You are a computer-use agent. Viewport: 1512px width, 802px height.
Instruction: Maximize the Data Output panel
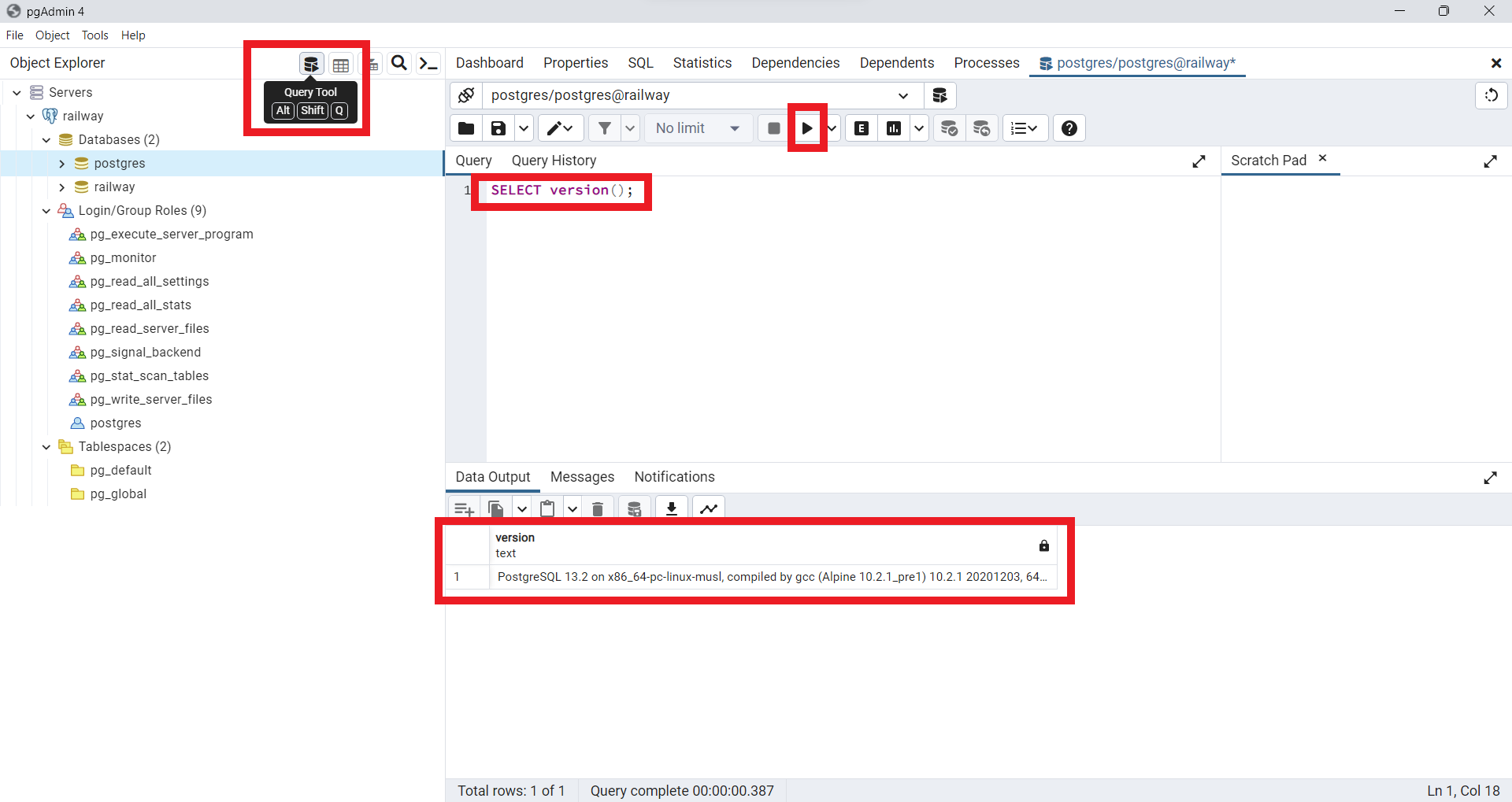(x=1490, y=478)
